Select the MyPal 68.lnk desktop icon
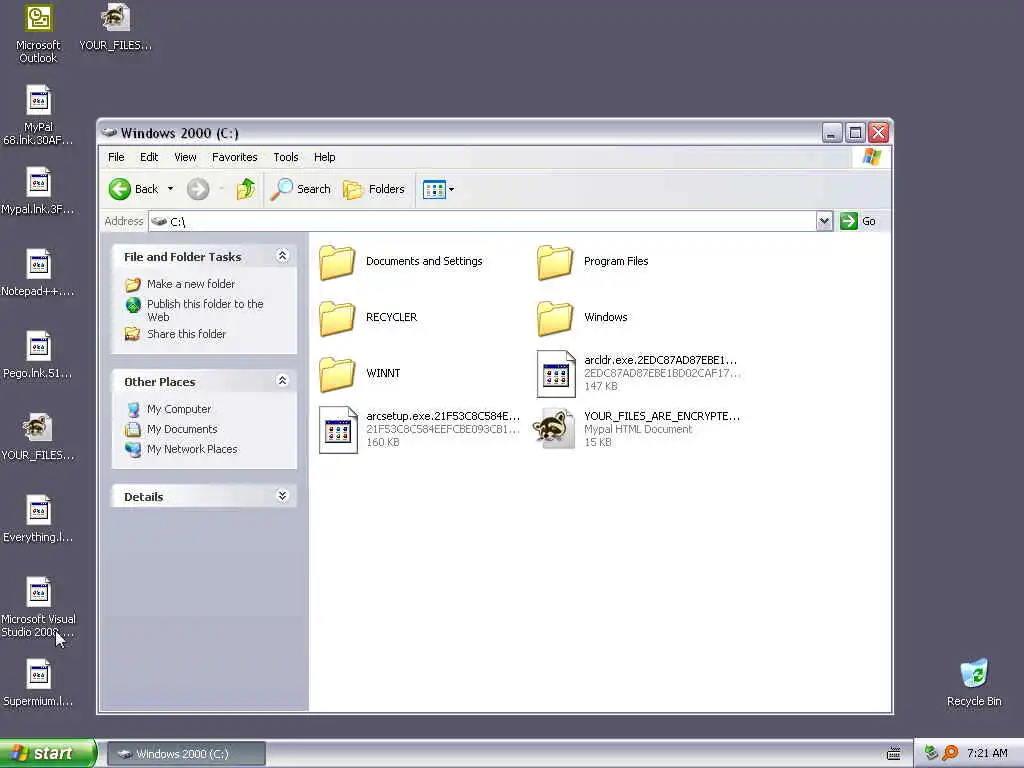The width and height of the screenshot is (1024, 768). pyautogui.click(x=39, y=101)
